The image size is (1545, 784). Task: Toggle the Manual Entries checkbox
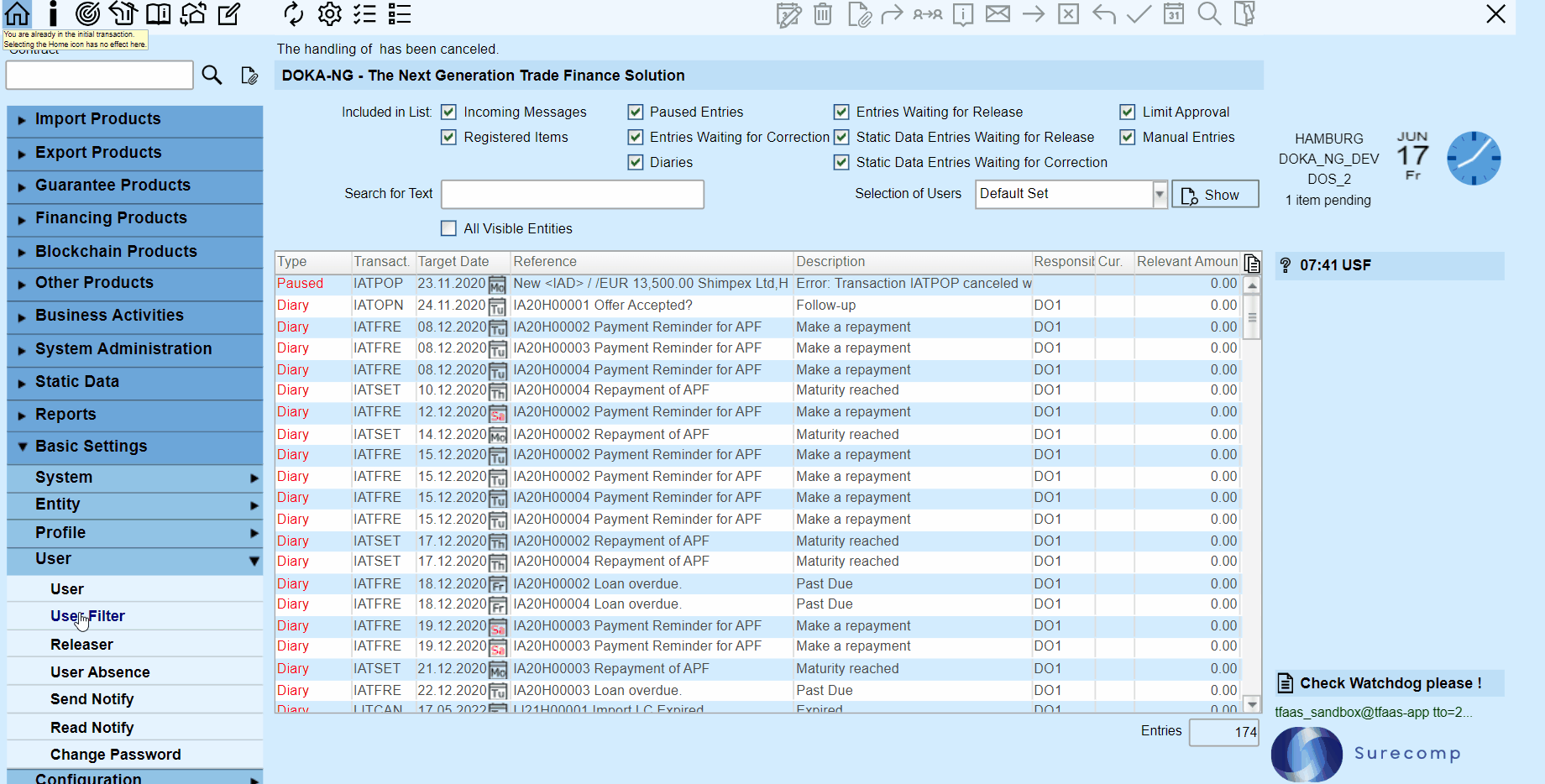[x=1128, y=137]
